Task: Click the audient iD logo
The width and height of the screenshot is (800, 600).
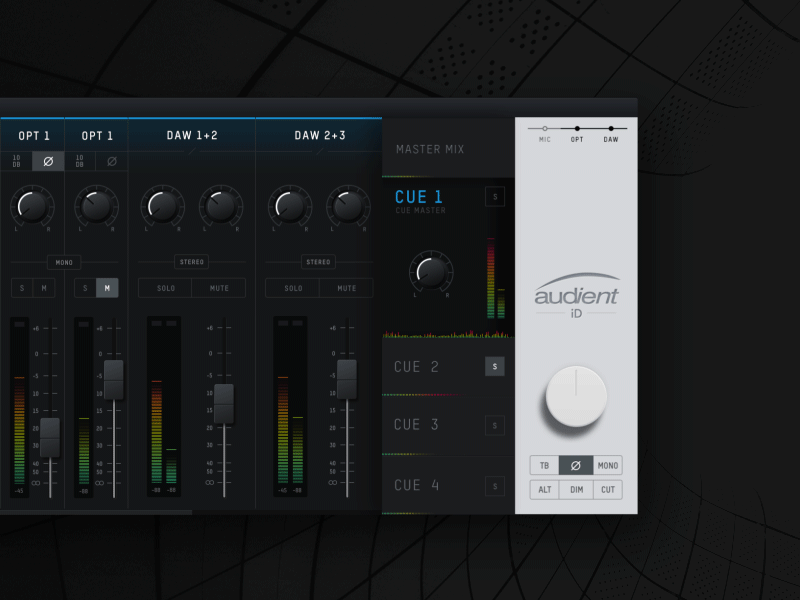Action: (x=577, y=296)
